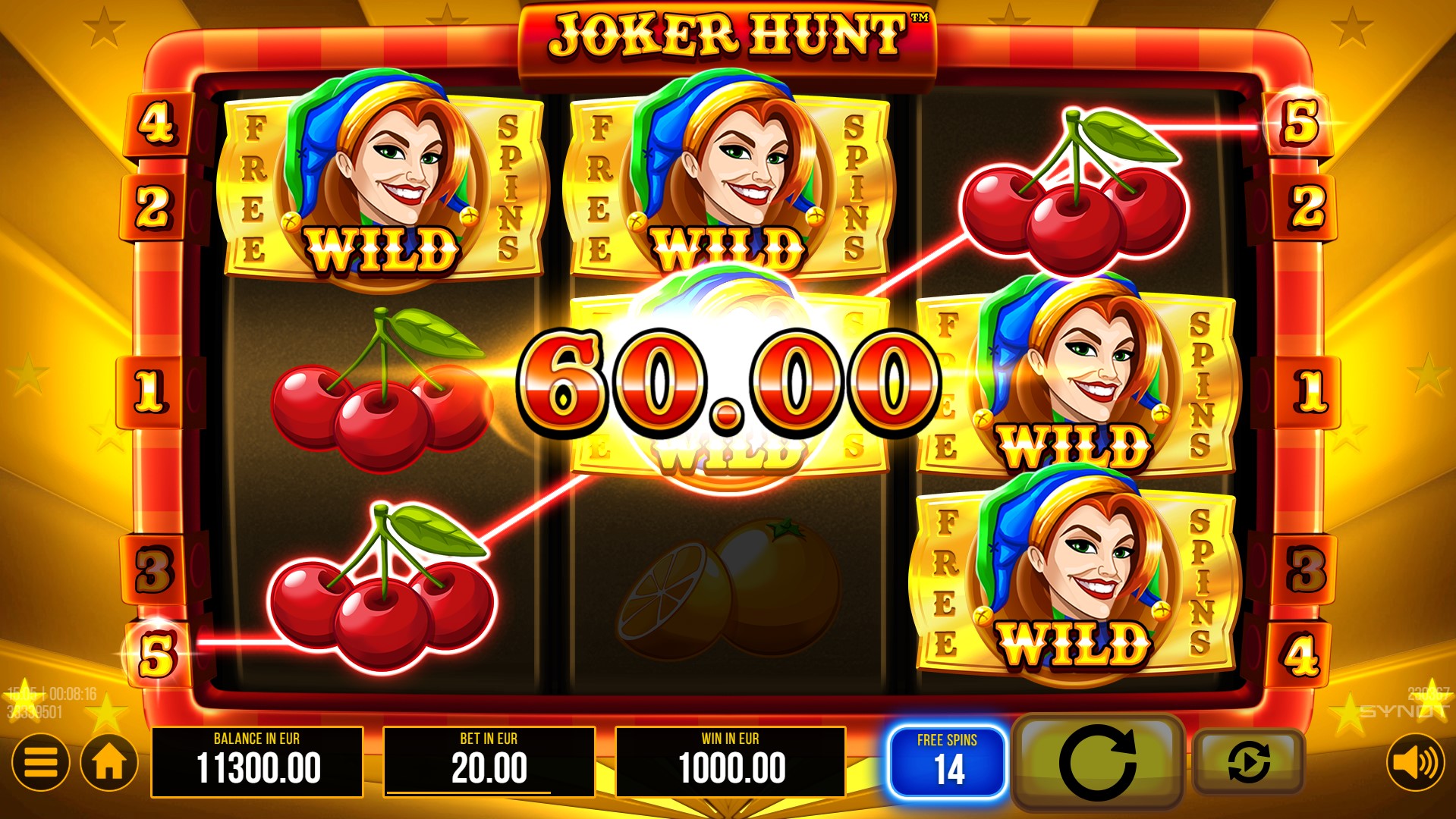
Task: Click the Joker Hunt title logo
Action: 728,35
